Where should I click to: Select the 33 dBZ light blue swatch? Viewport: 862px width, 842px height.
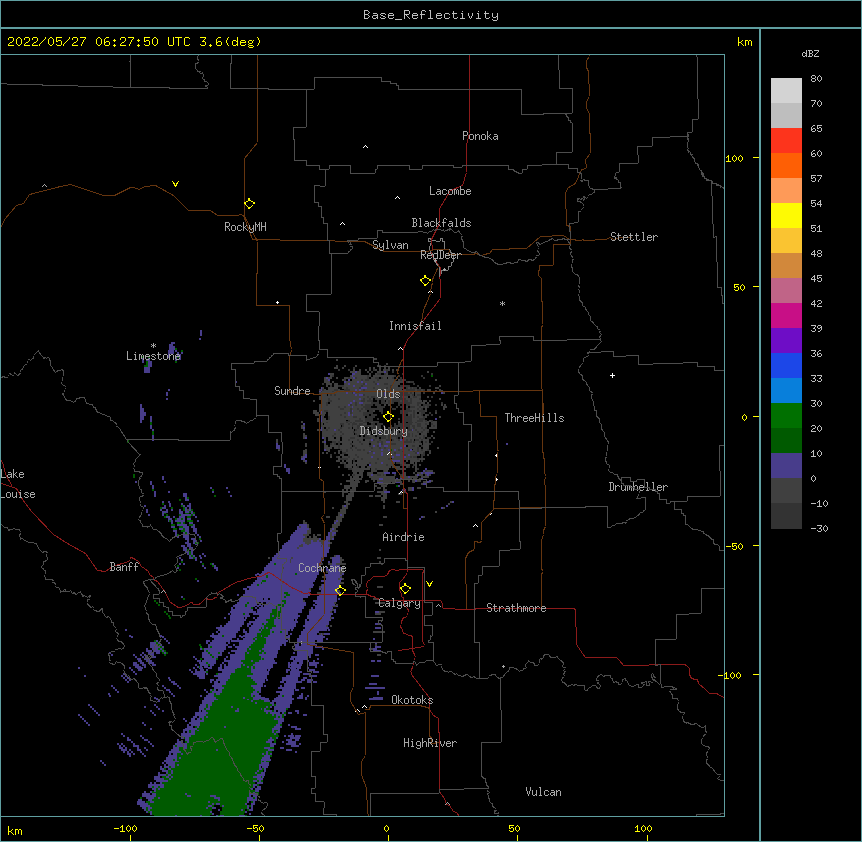click(786, 391)
